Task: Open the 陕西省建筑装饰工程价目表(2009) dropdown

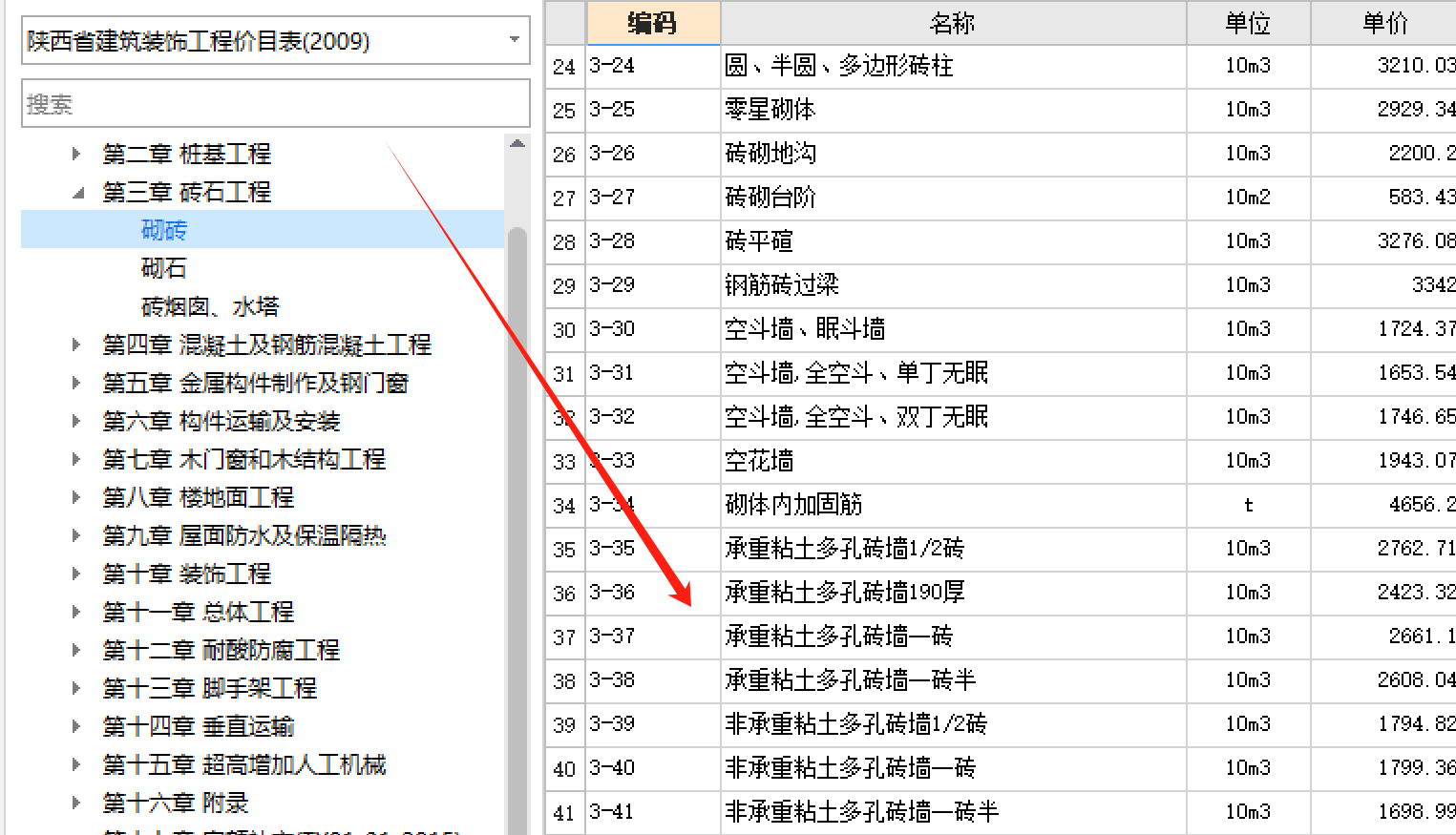Action: click(x=515, y=40)
